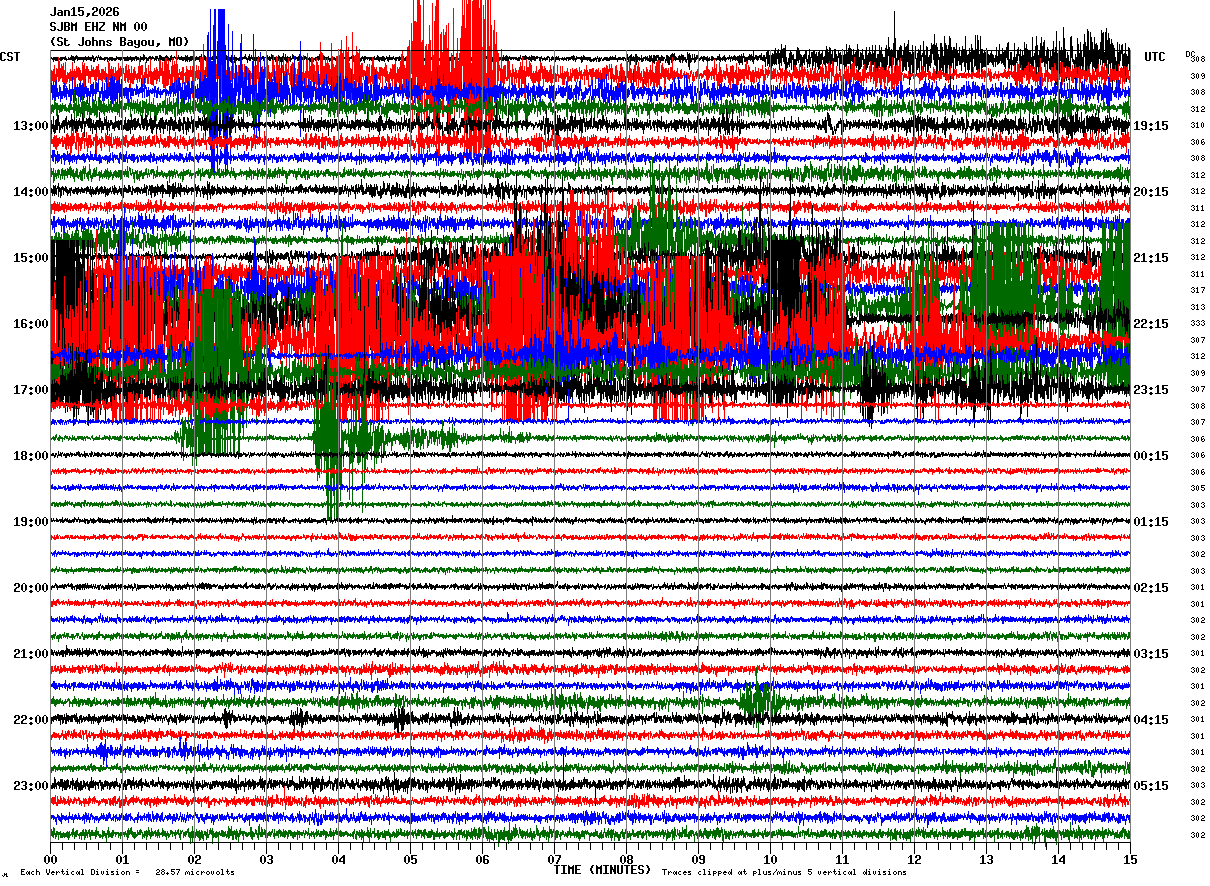Select the CST timezone label
Viewport: 1210px width, 886px height.
pyautogui.click(x=10, y=57)
